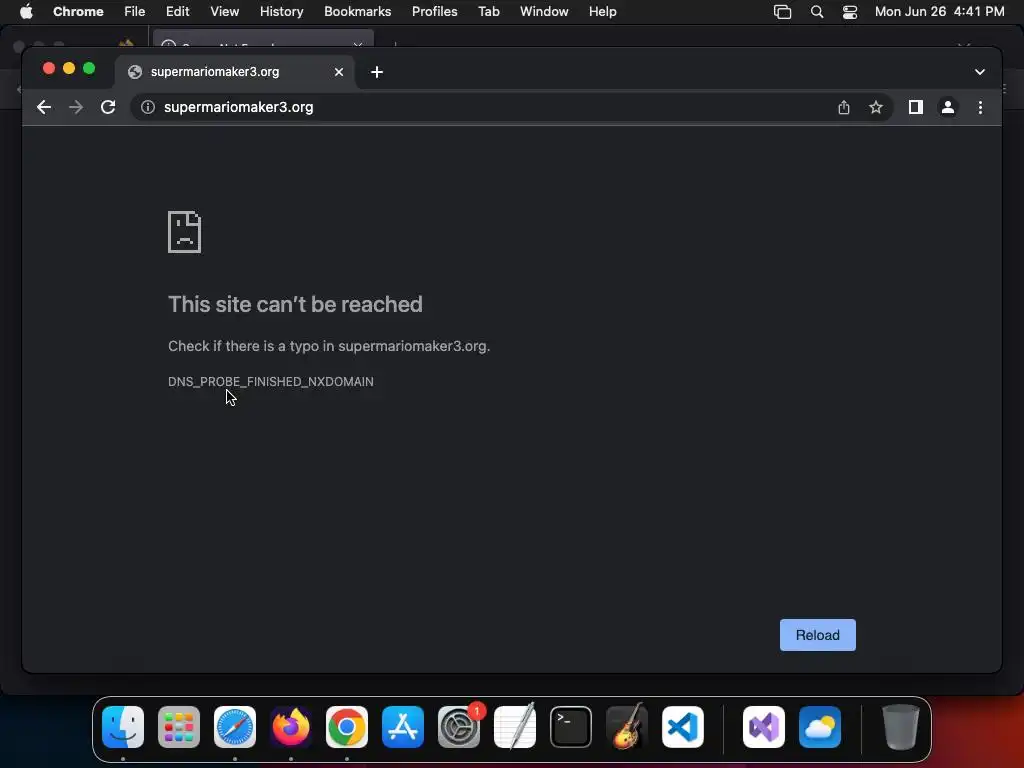Select the supermariomaker3.org tab
This screenshot has width=1024, height=768.
[x=235, y=72]
